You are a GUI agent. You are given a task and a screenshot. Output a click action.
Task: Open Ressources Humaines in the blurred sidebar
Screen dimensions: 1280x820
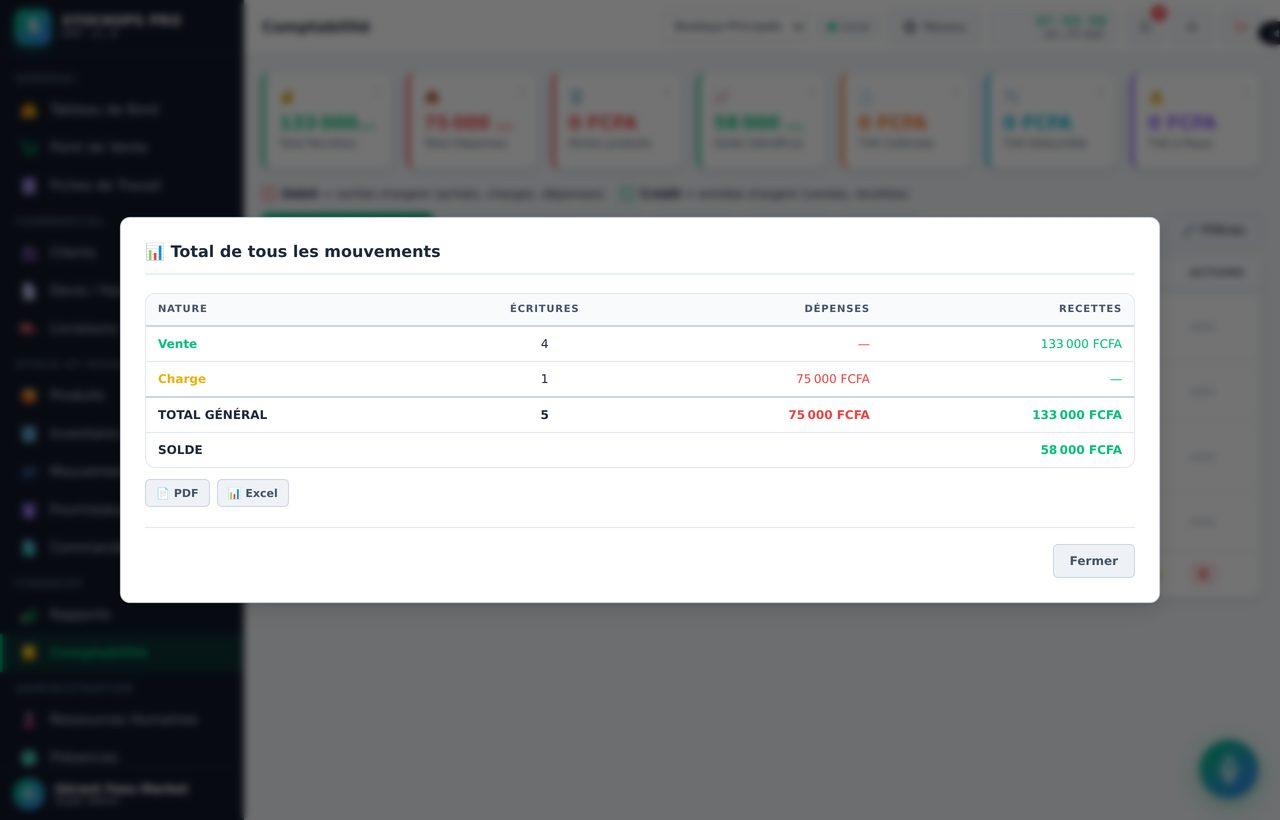pyautogui.click(x=121, y=719)
